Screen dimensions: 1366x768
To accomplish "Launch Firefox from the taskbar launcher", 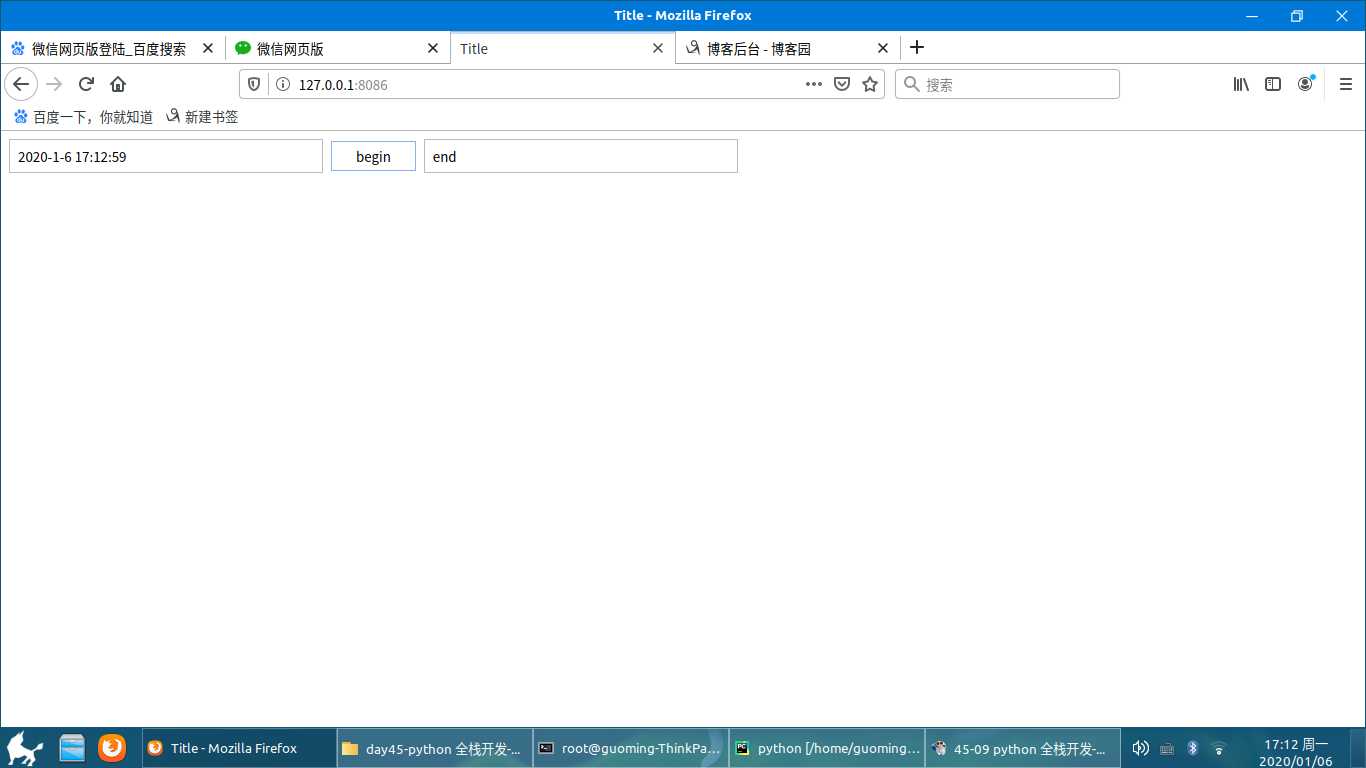I will pyautogui.click(x=112, y=748).
